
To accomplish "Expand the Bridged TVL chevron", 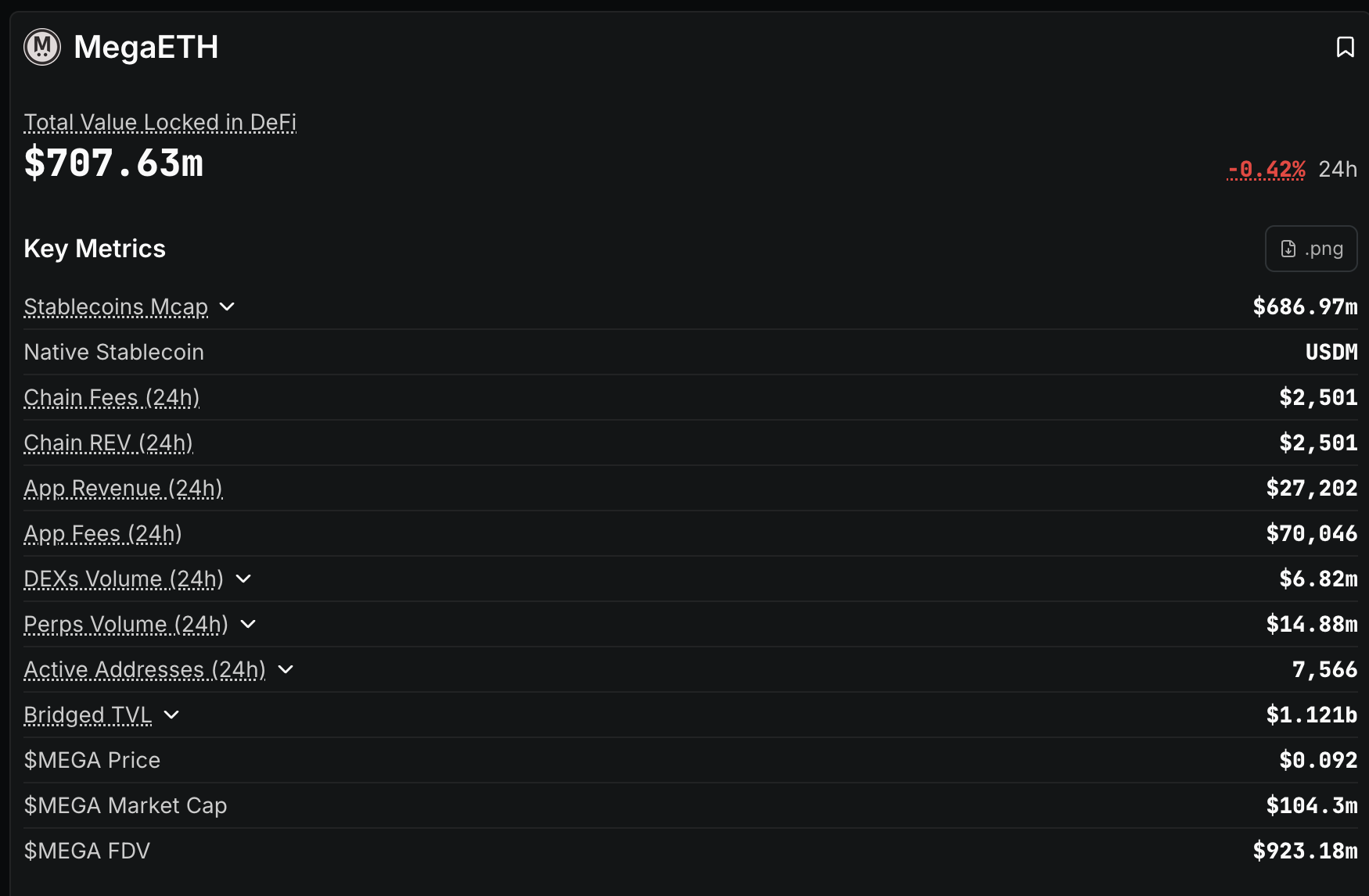I will (x=171, y=715).
